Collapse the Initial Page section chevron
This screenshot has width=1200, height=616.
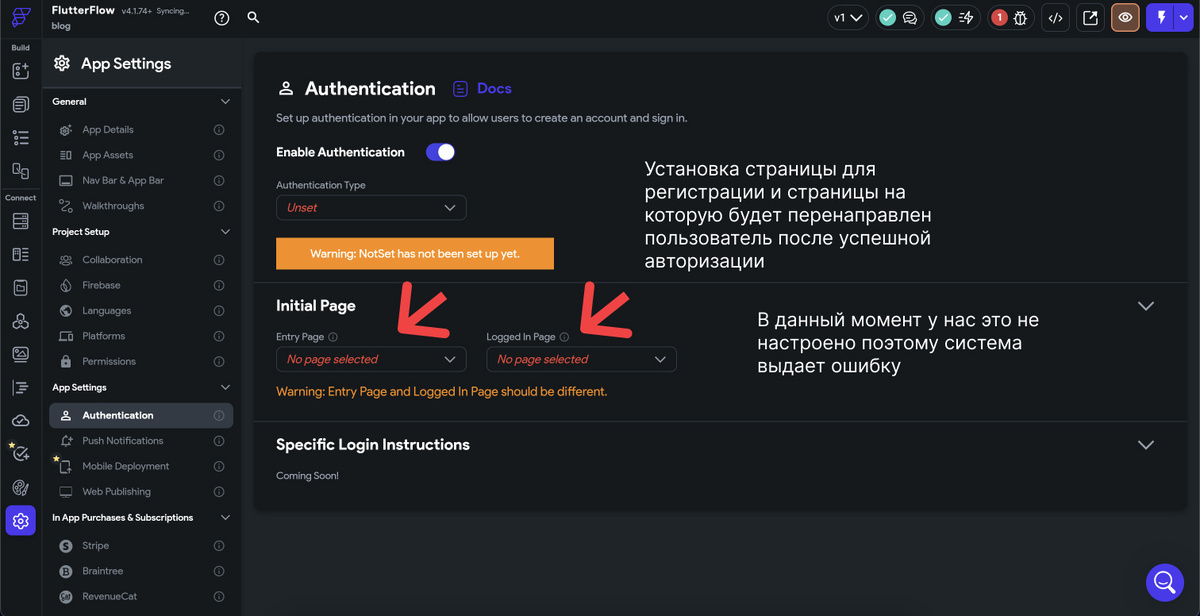point(1146,306)
